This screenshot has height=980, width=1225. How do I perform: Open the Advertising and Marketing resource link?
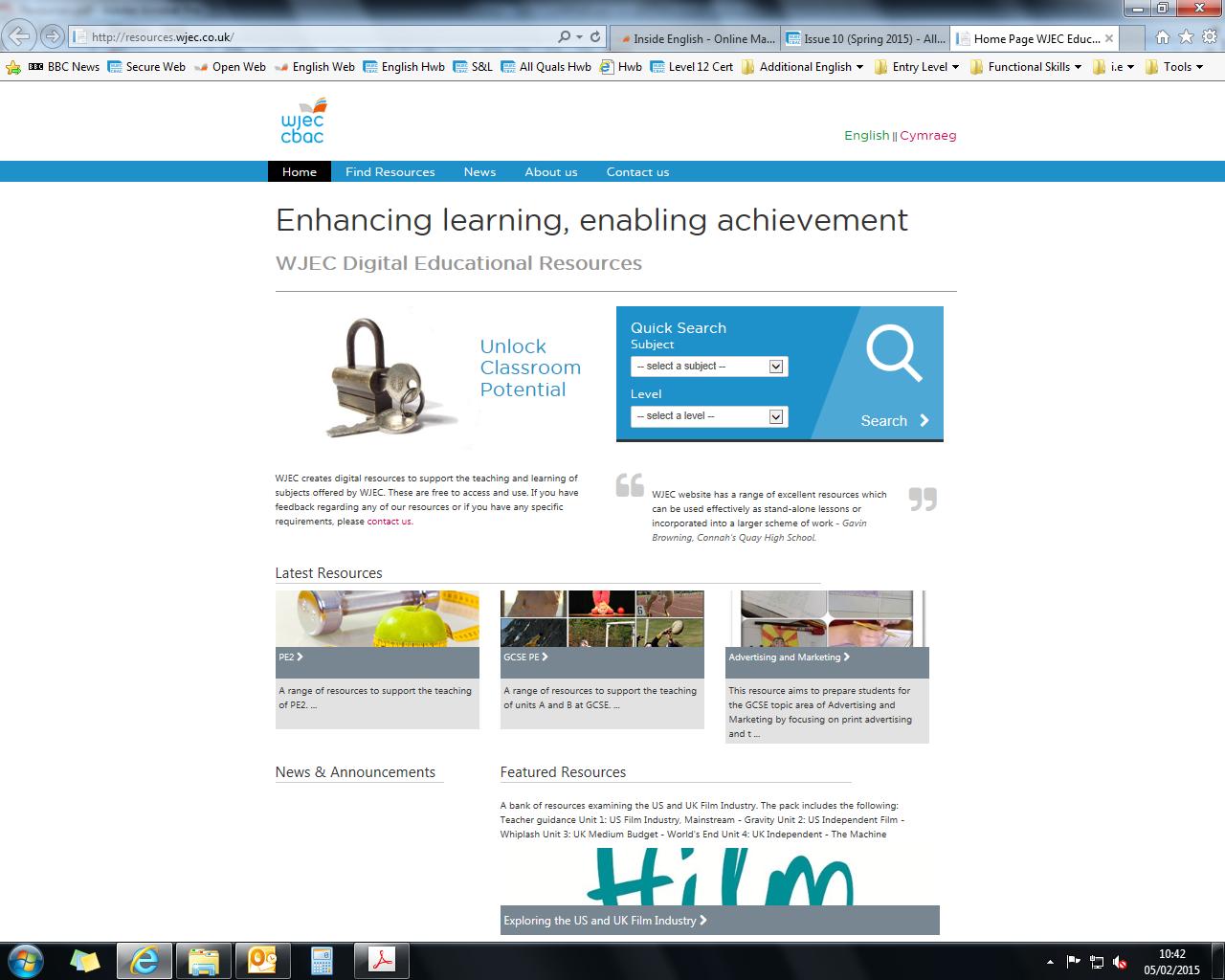coord(790,657)
